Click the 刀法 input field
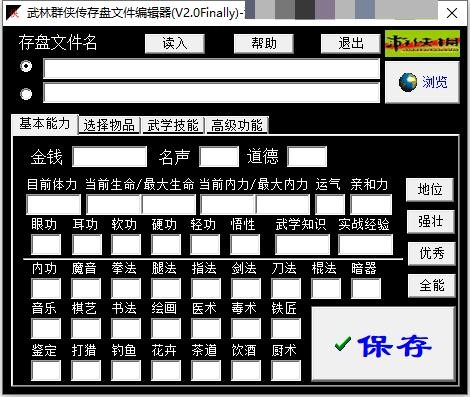Viewport: 470px width, 397px height. [x=286, y=289]
